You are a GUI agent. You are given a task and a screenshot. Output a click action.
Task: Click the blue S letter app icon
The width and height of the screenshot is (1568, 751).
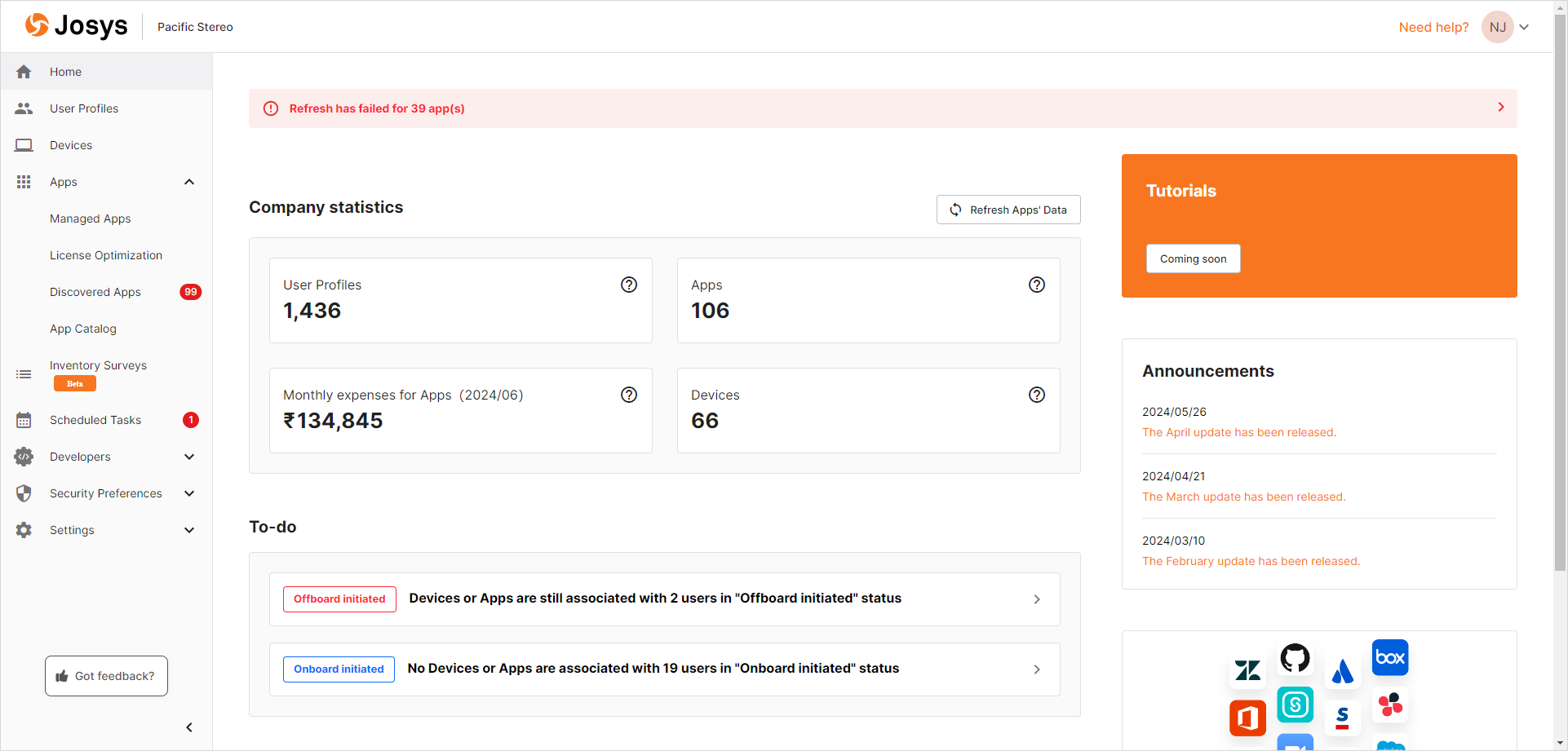(x=1343, y=718)
